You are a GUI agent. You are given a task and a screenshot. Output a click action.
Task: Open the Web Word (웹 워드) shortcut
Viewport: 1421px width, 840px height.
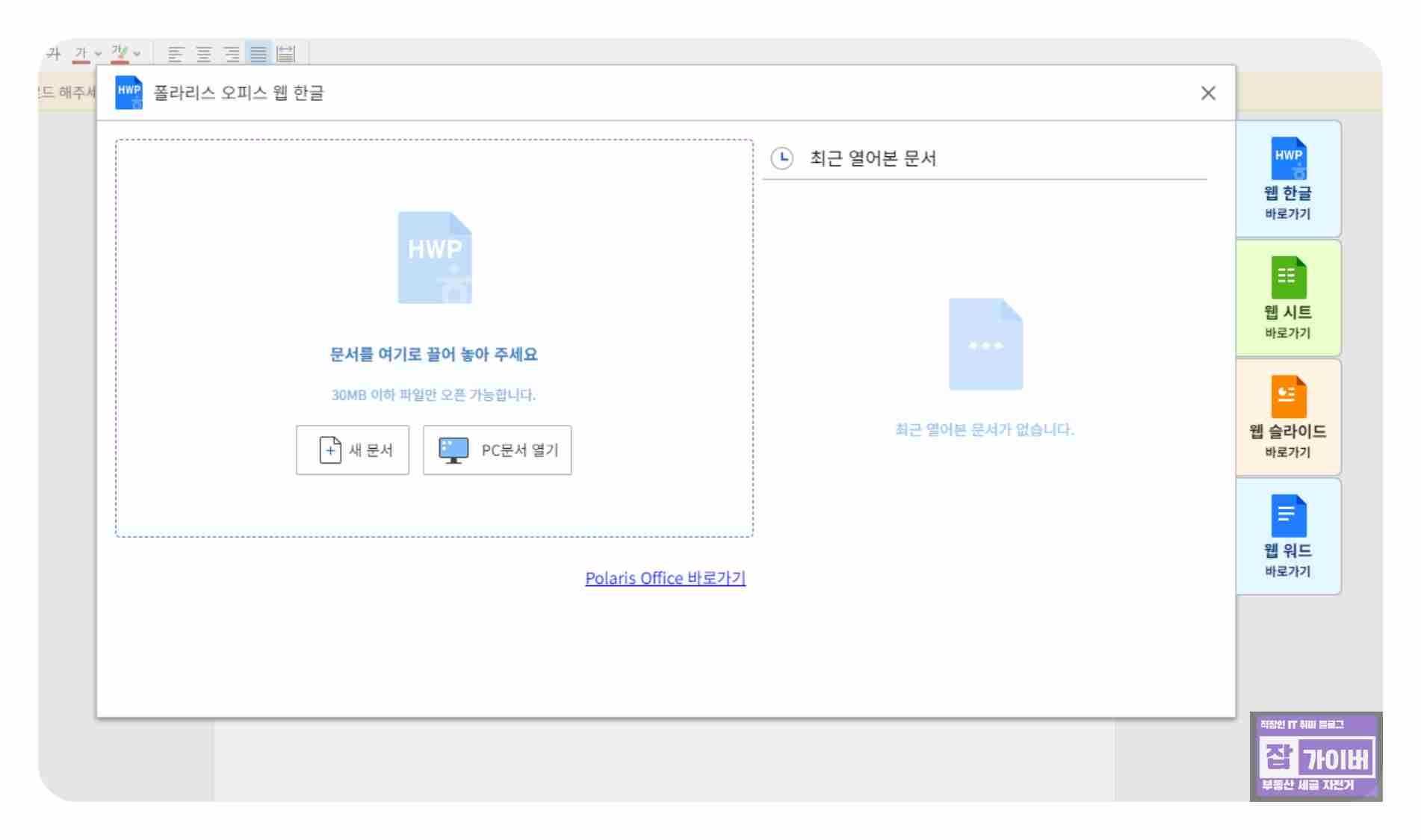[1288, 537]
